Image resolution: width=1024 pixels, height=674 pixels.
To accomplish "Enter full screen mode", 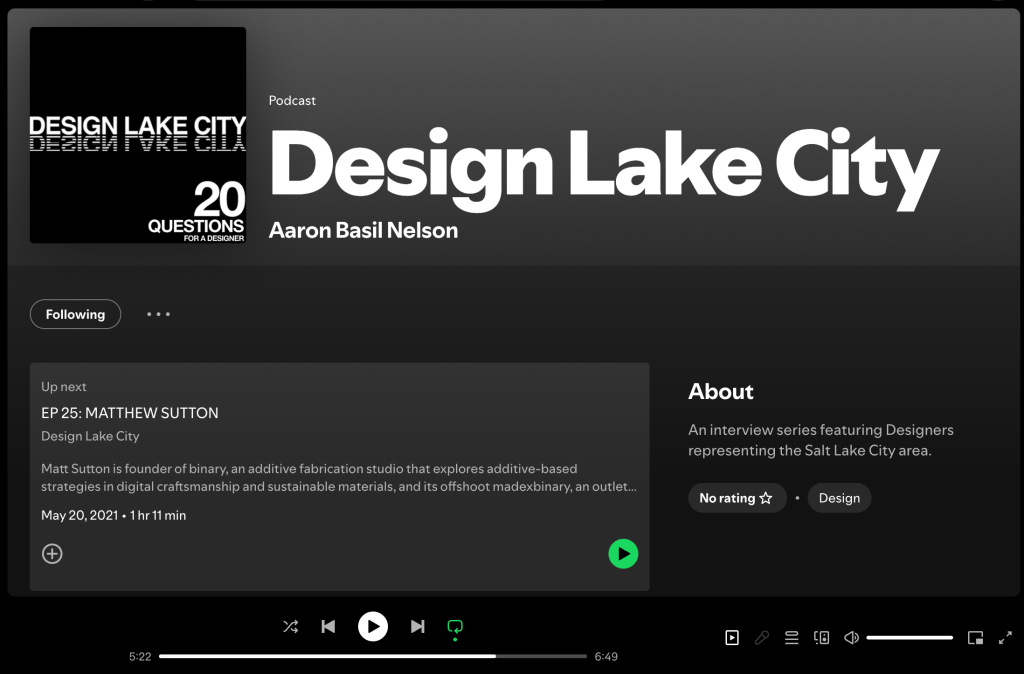I will click(x=1005, y=638).
